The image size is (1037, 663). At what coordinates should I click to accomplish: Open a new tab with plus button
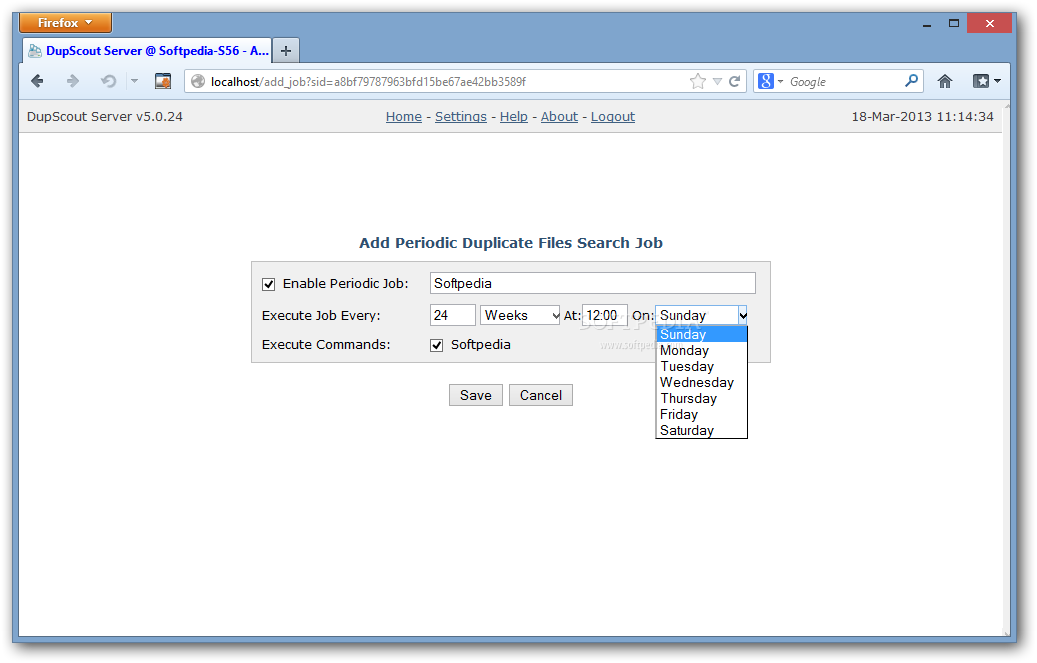(x=286, y=51)
